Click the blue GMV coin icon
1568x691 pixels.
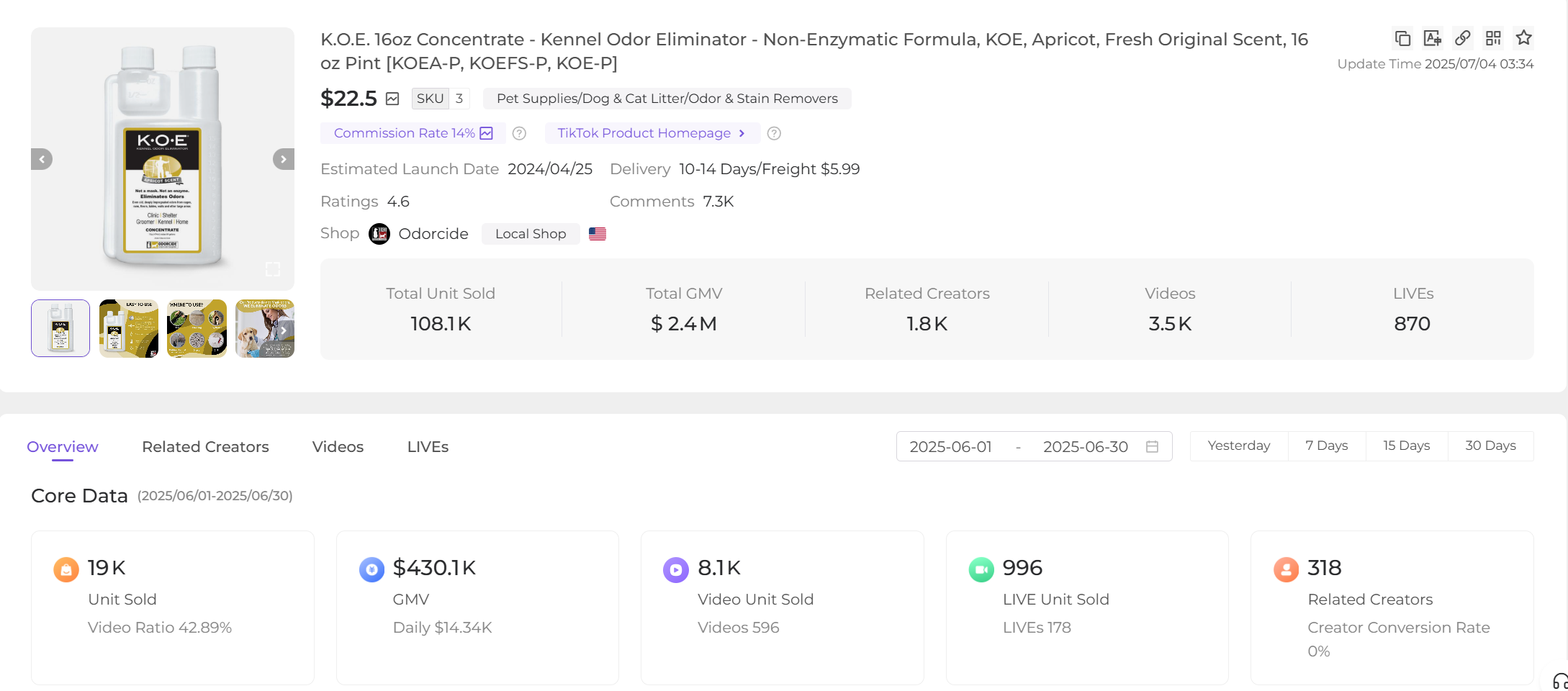pos(371,570)
